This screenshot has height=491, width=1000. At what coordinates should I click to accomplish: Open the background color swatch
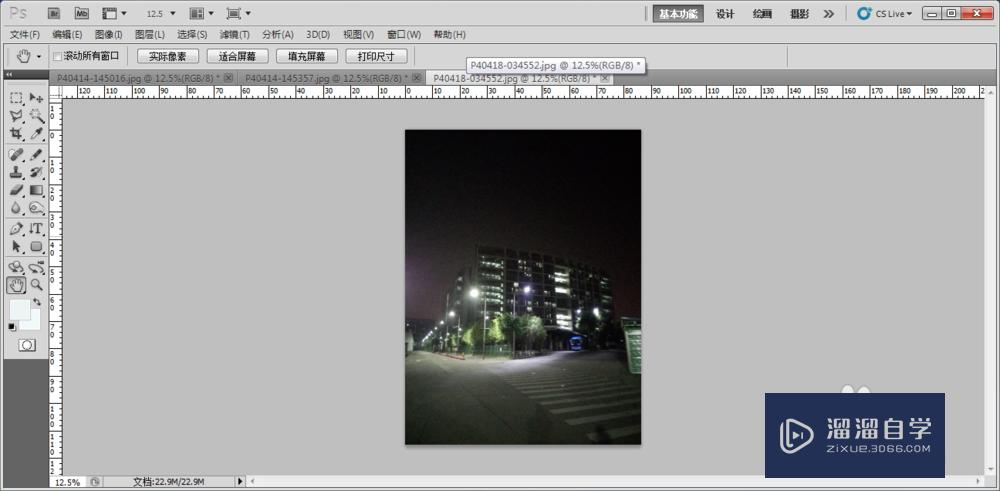tap(34, 323)
